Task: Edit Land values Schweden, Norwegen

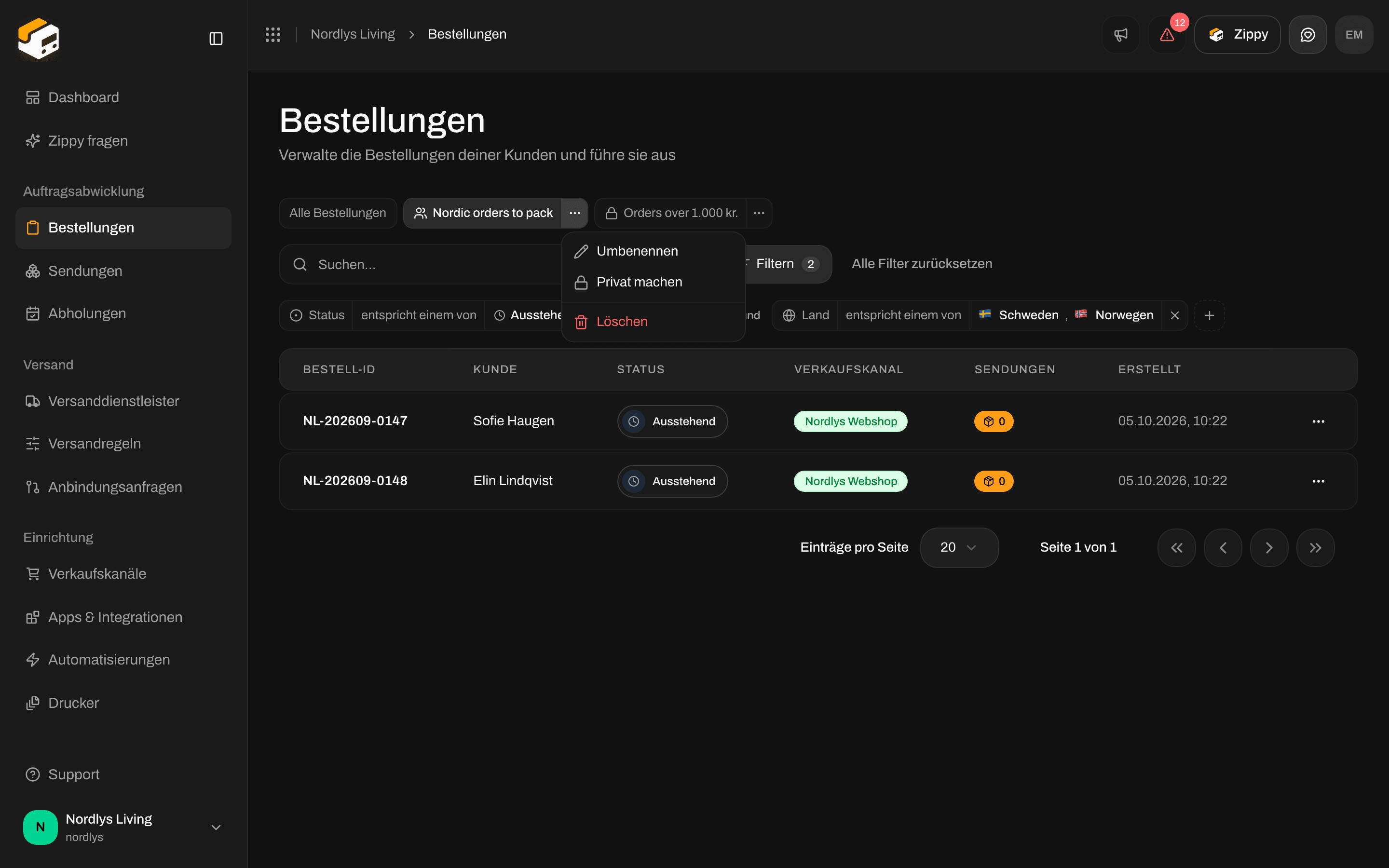Action: coord(1066,315)
